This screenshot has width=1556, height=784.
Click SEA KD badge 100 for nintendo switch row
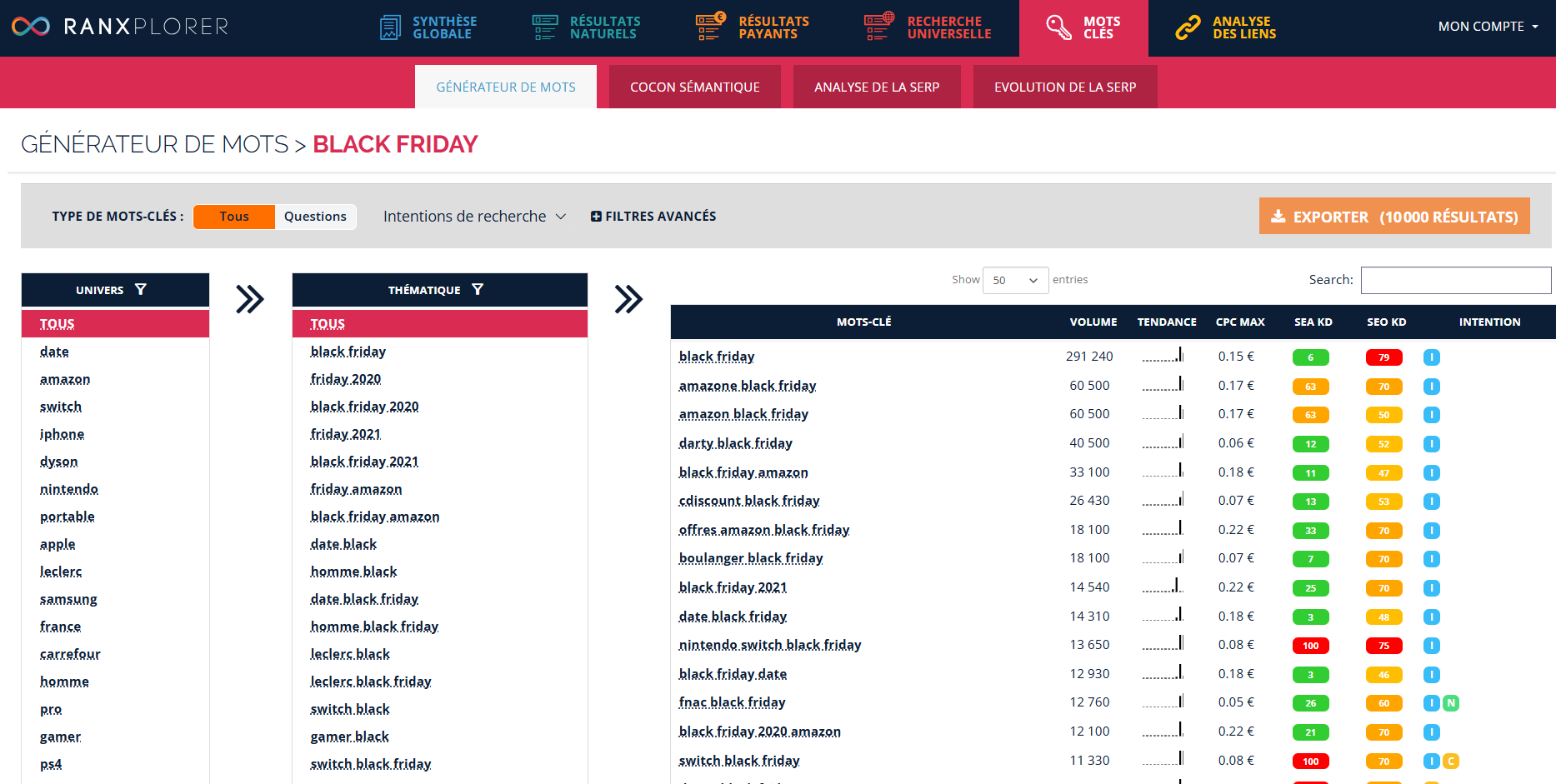click(x=1311, y=646)
